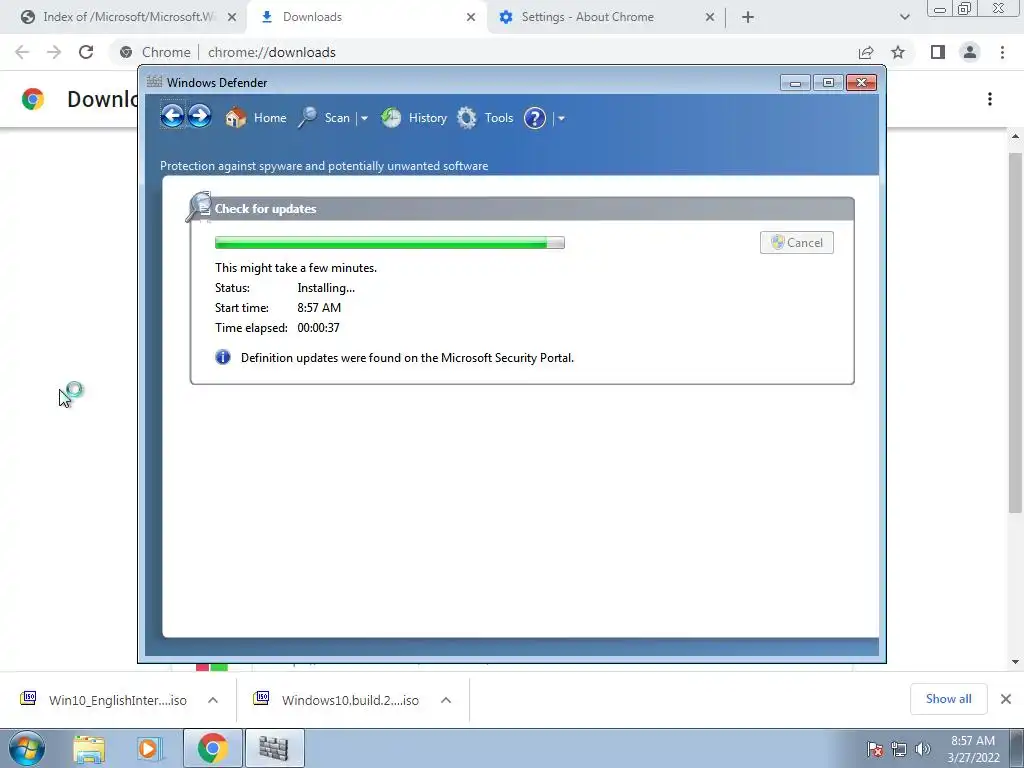Open Downloads page more actions menu
The image size is (1024, 768).
click(990, 99)
